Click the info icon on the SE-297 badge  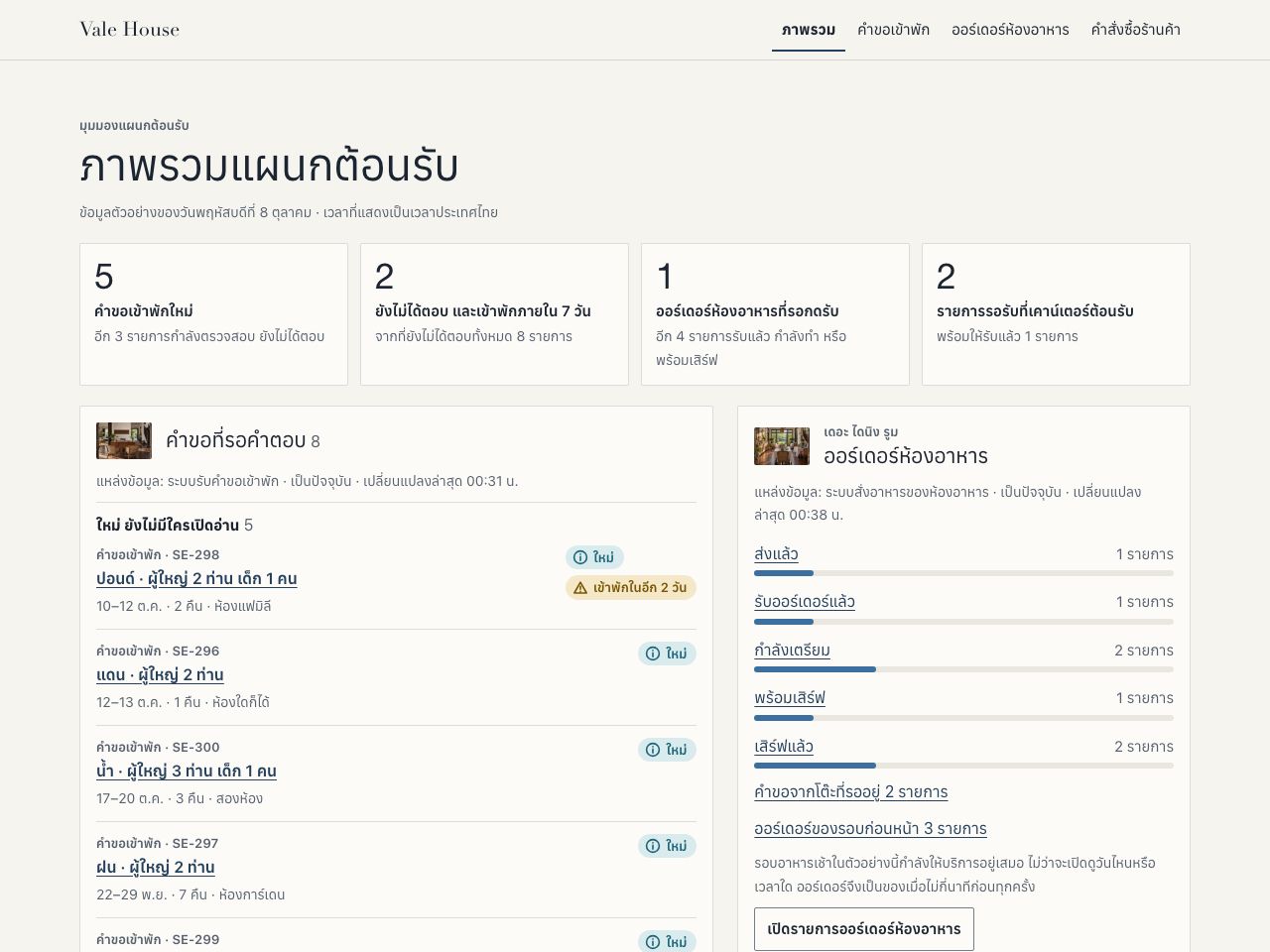pos(653,846)
